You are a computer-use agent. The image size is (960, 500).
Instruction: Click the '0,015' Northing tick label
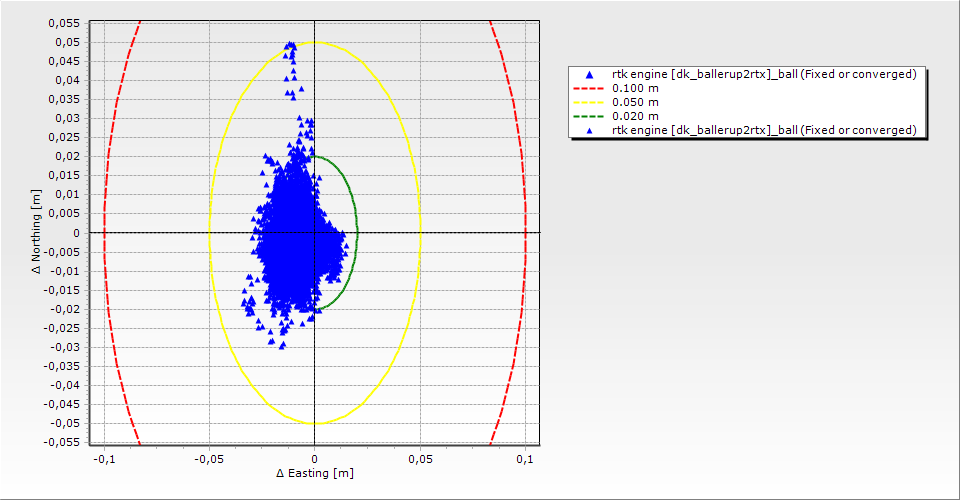(64, 175)
